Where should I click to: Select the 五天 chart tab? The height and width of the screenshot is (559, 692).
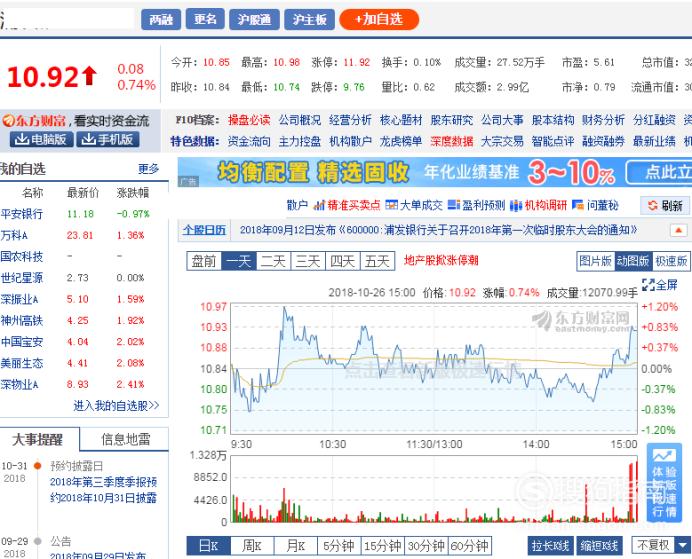click(x=377, y=261)
